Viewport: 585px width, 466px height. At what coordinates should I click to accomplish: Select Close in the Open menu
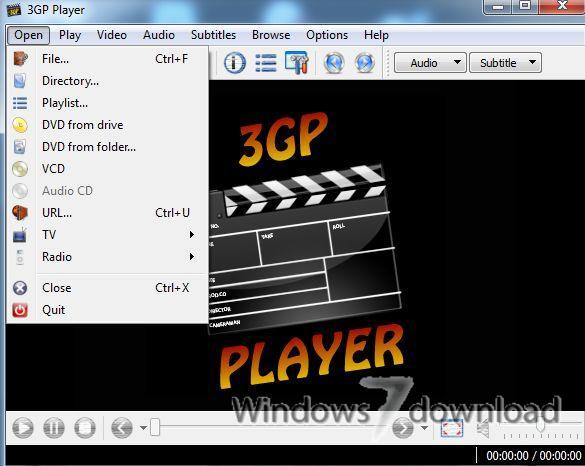tap(107, 288)
